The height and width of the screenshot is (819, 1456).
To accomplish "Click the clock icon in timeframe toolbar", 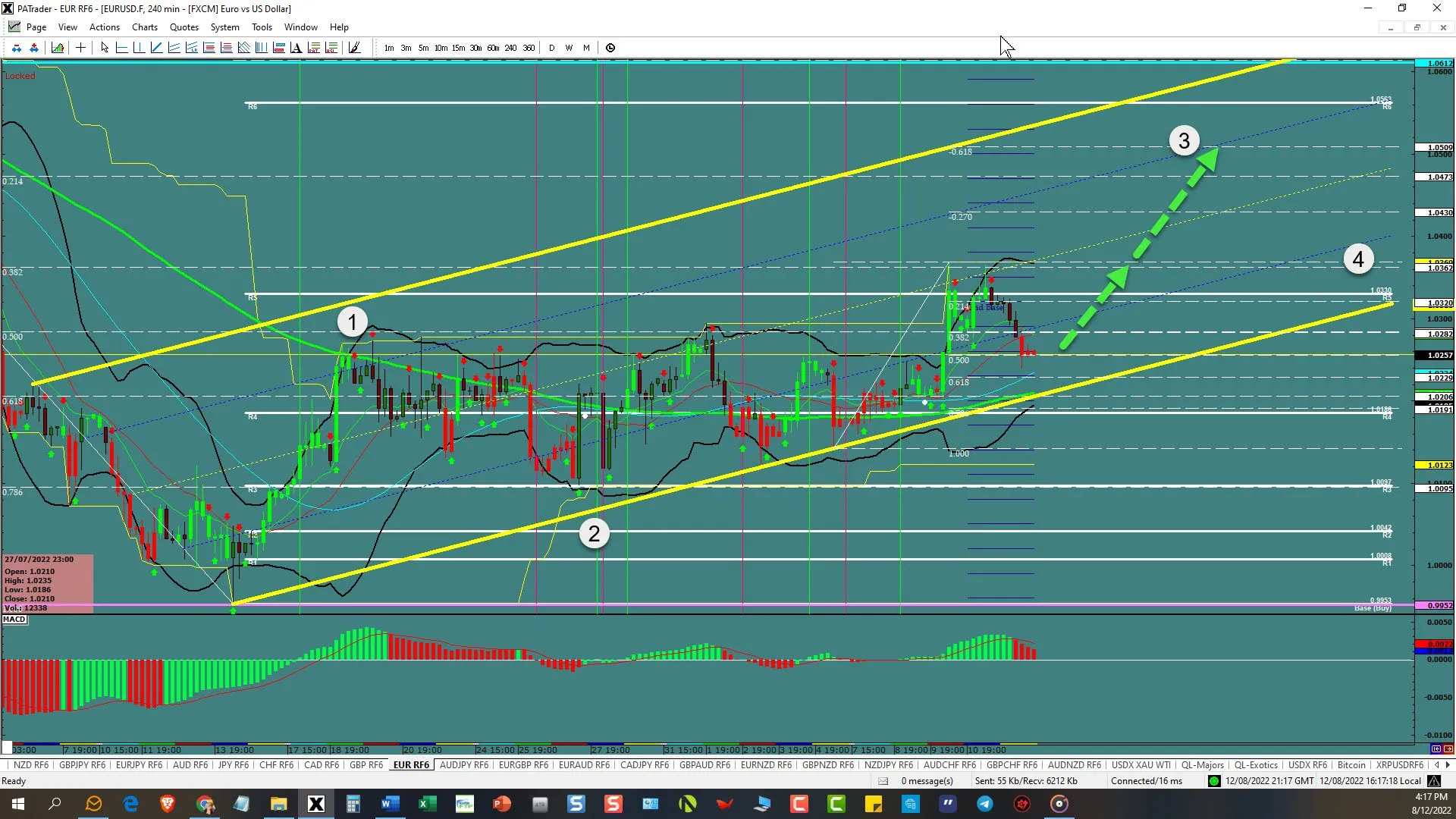I will (610, 48).
